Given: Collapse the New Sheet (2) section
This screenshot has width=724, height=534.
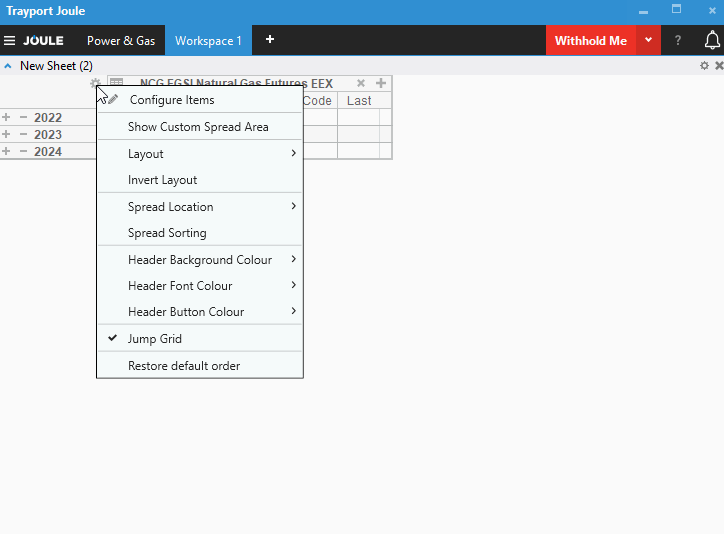Looking at the screenshot, I should coord(8,66).
